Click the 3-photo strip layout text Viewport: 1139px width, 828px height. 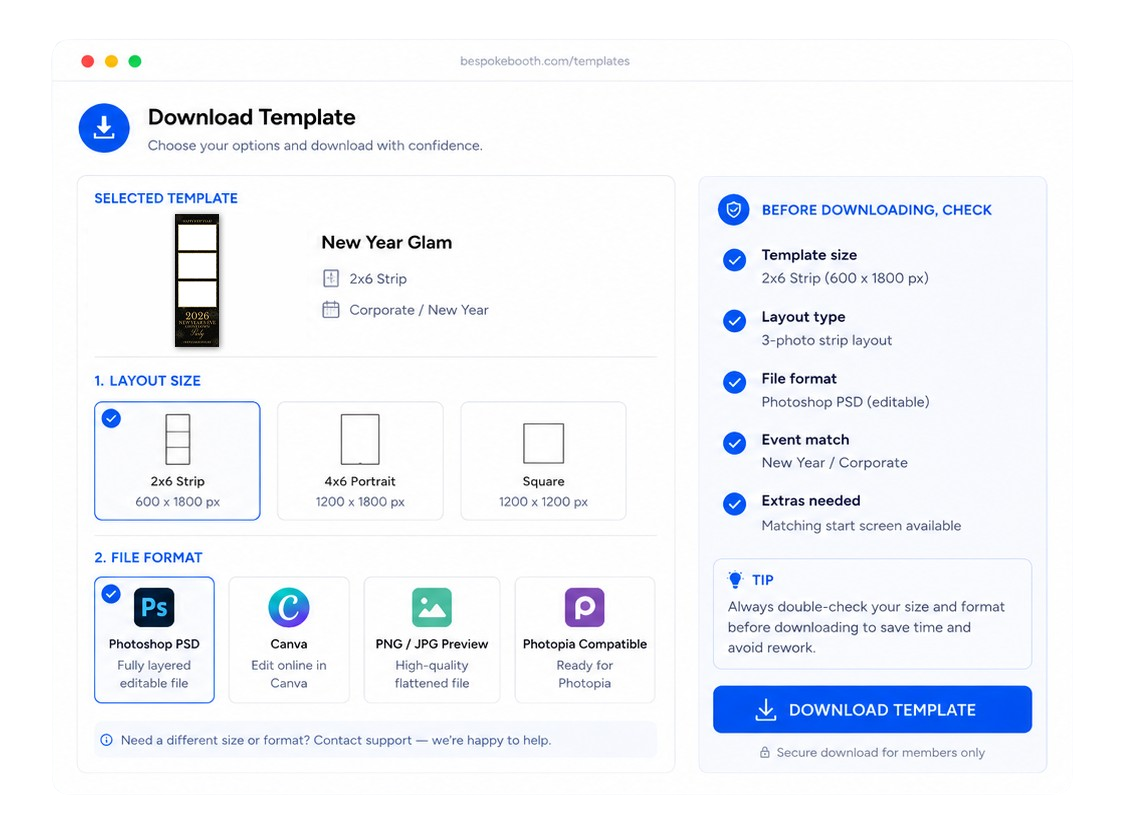click(x=827, y=340)
